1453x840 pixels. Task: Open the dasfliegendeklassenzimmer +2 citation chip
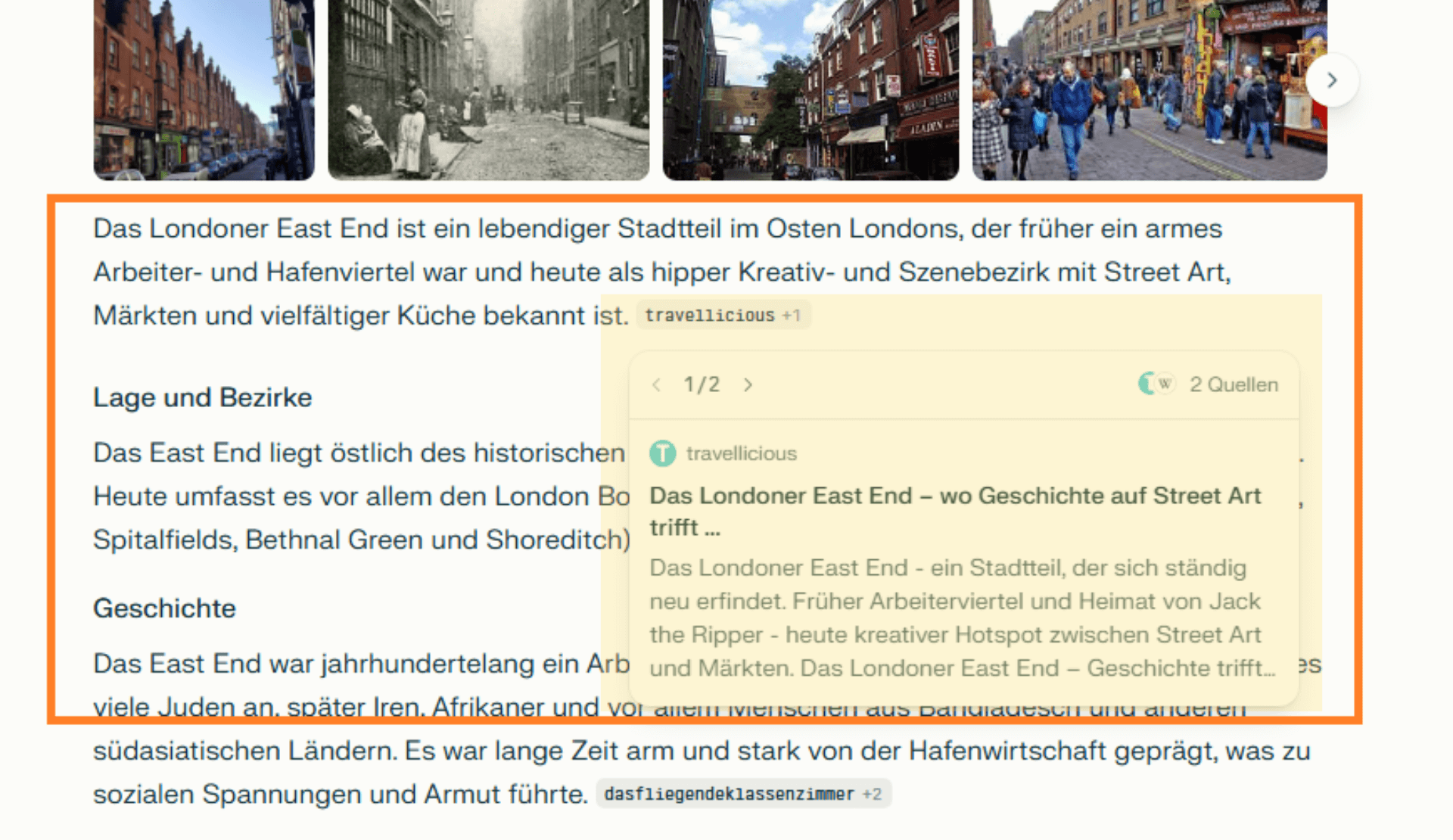point(745,794)
